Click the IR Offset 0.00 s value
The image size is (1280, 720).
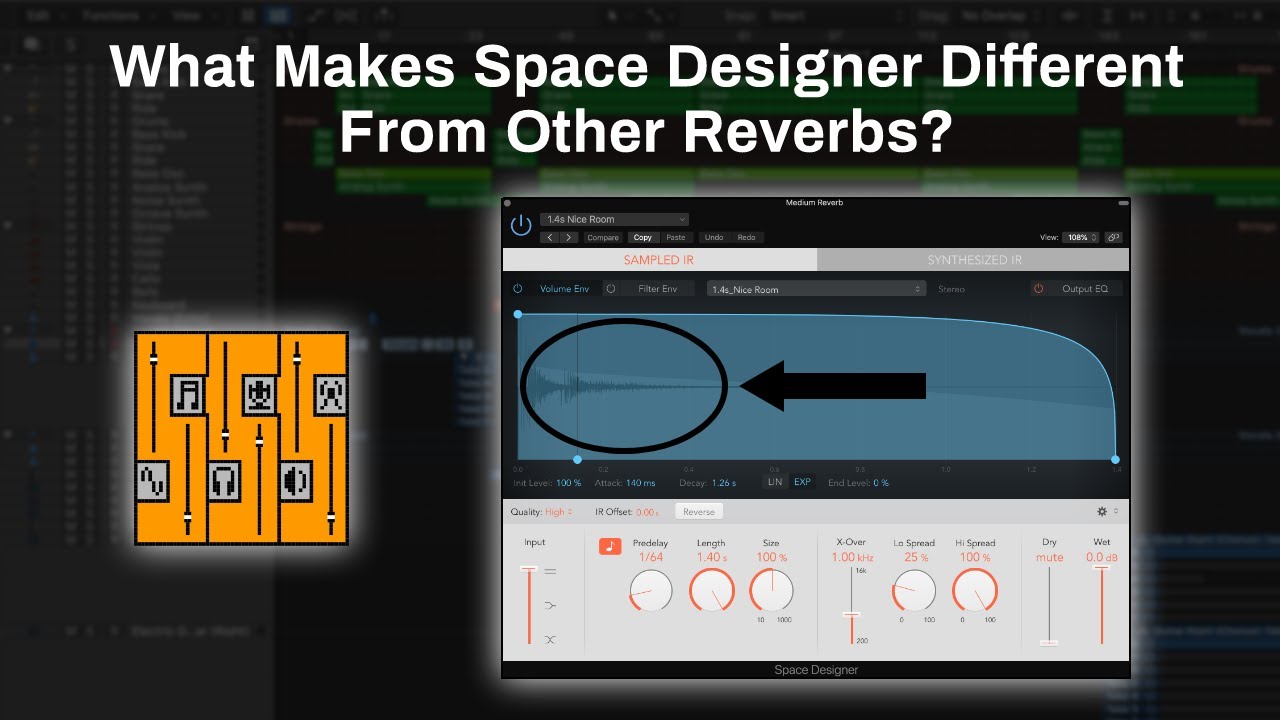[x=647, y=512]
